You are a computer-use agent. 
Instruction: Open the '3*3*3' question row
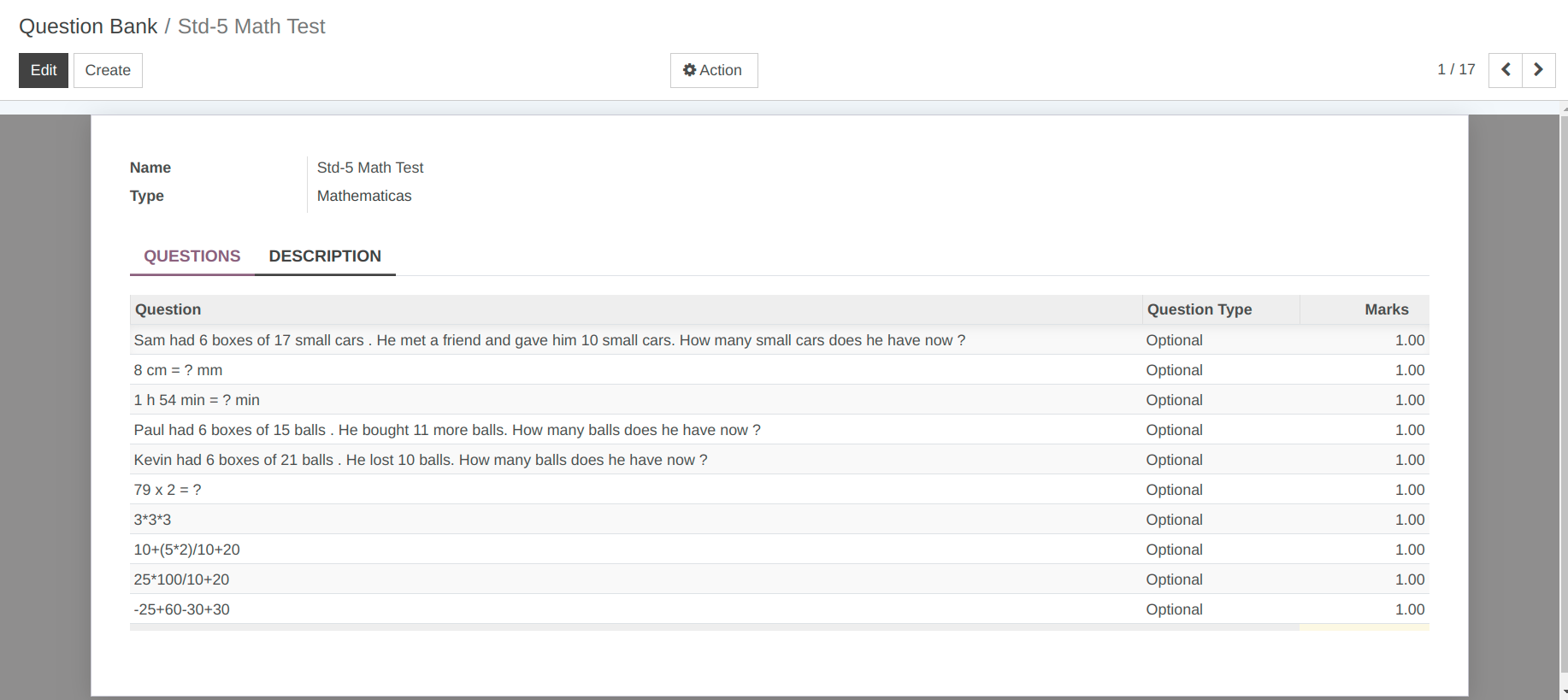click(152, 520)
